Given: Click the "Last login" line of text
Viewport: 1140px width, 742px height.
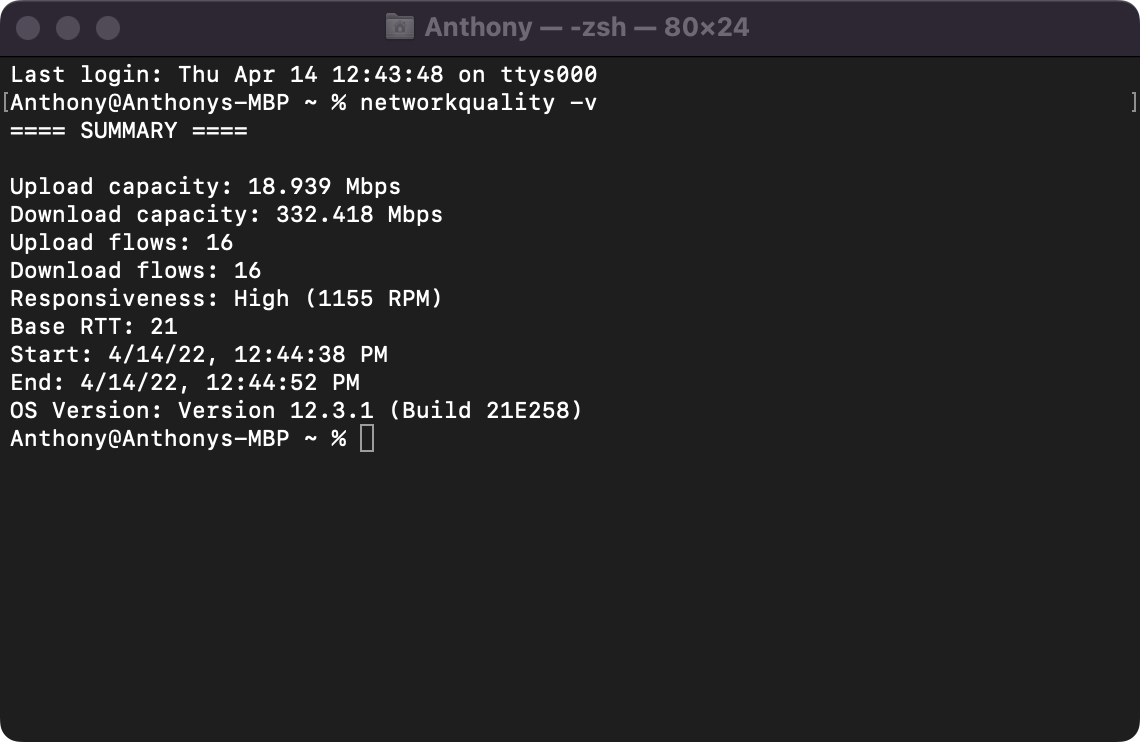Looking at the screenshot, I should (x=304, y=74).
